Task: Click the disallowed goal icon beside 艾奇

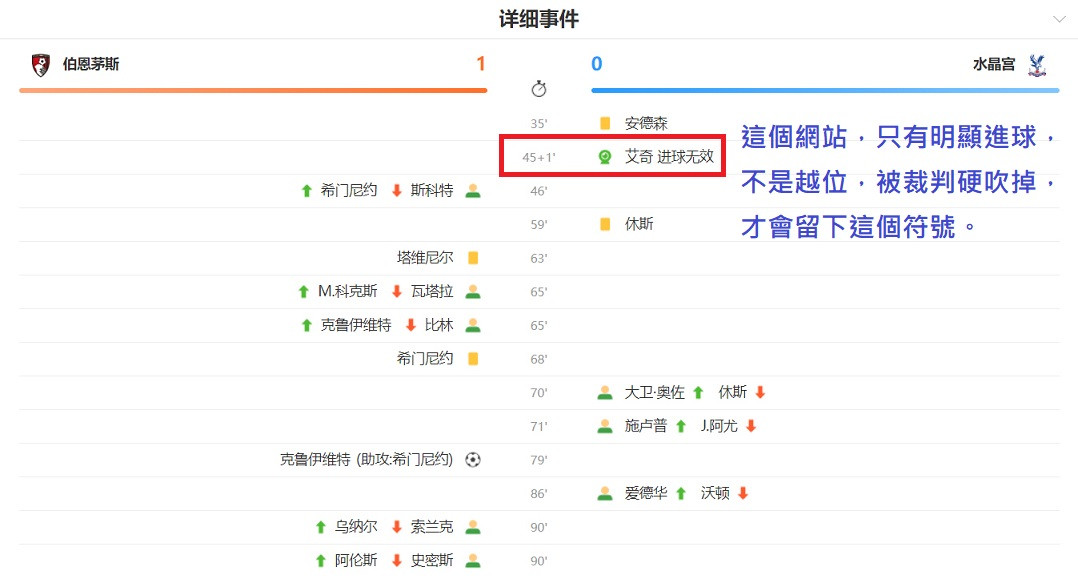Action: coord(605,157)
